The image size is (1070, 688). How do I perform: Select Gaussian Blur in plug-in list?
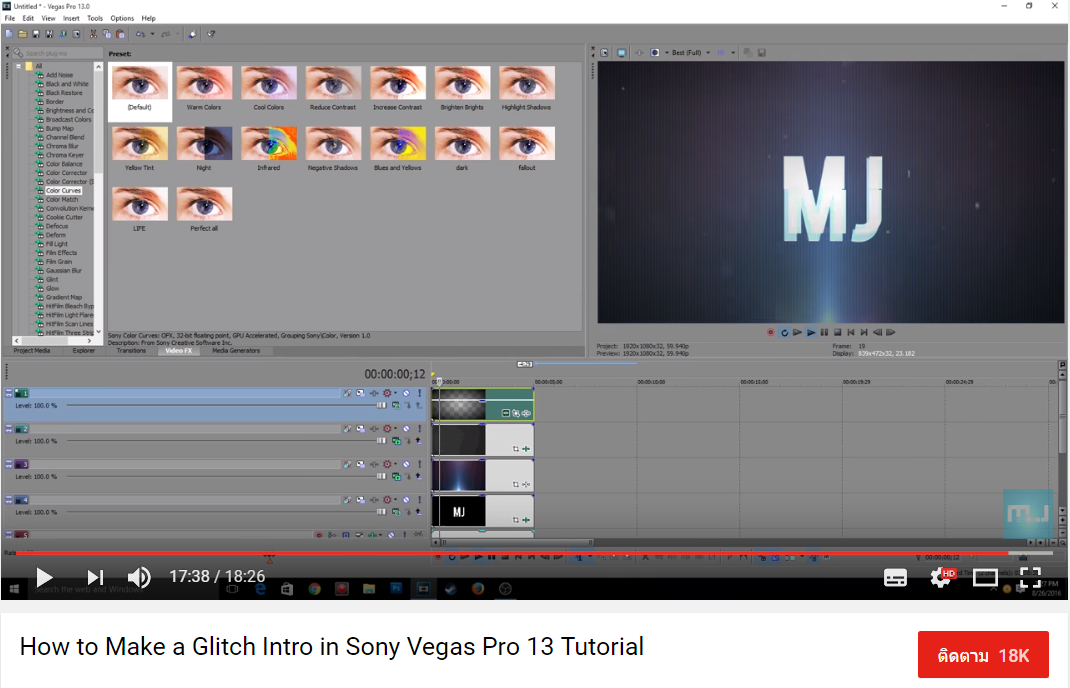point(63,270)
